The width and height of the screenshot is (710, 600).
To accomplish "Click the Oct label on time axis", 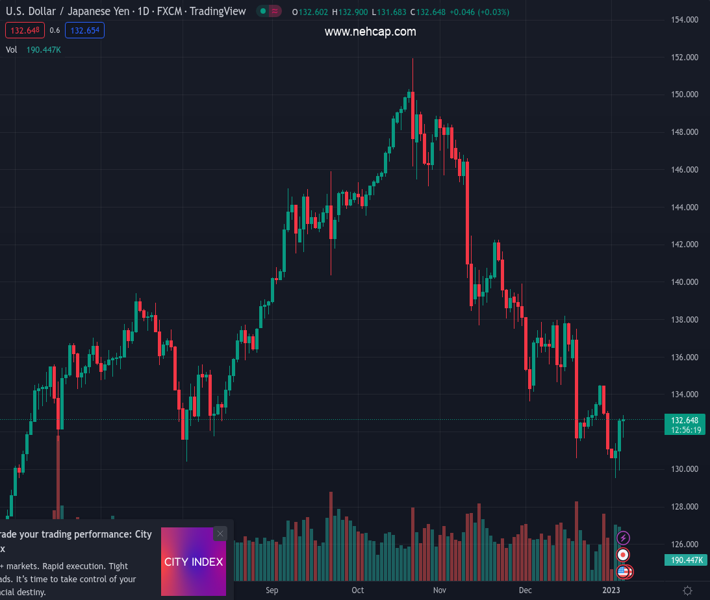I will click(358, 591).
